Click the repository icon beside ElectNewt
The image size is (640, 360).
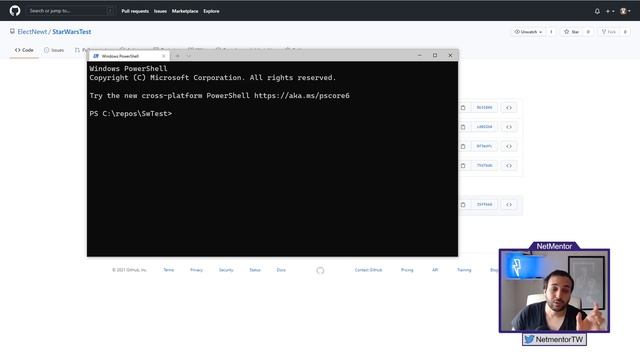coord(12,31)
